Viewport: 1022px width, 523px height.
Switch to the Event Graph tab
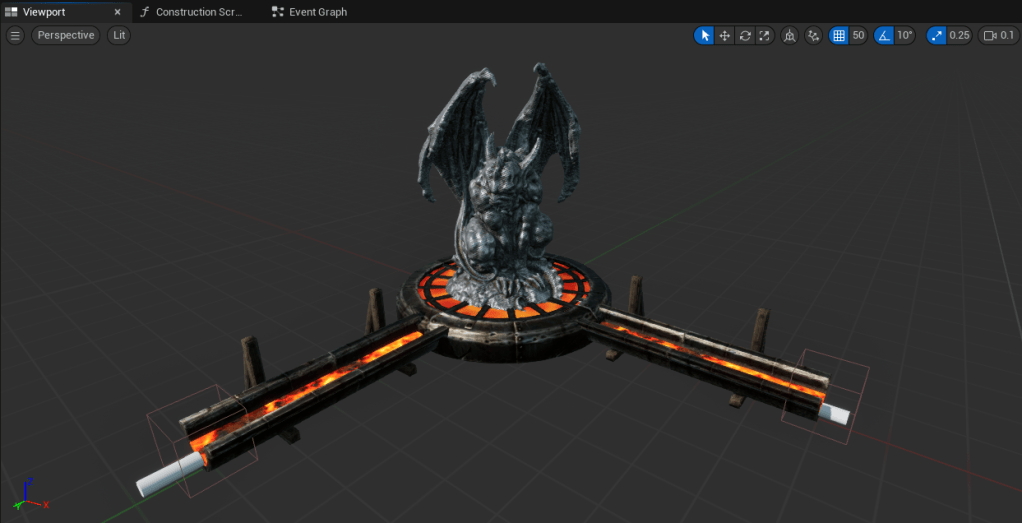point(317,12)
